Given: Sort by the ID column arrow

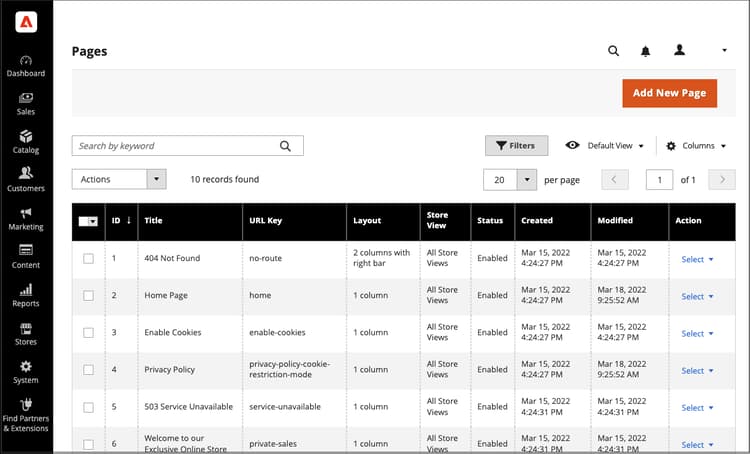Looking at the screenshot, I should click(x=129, y=220).
